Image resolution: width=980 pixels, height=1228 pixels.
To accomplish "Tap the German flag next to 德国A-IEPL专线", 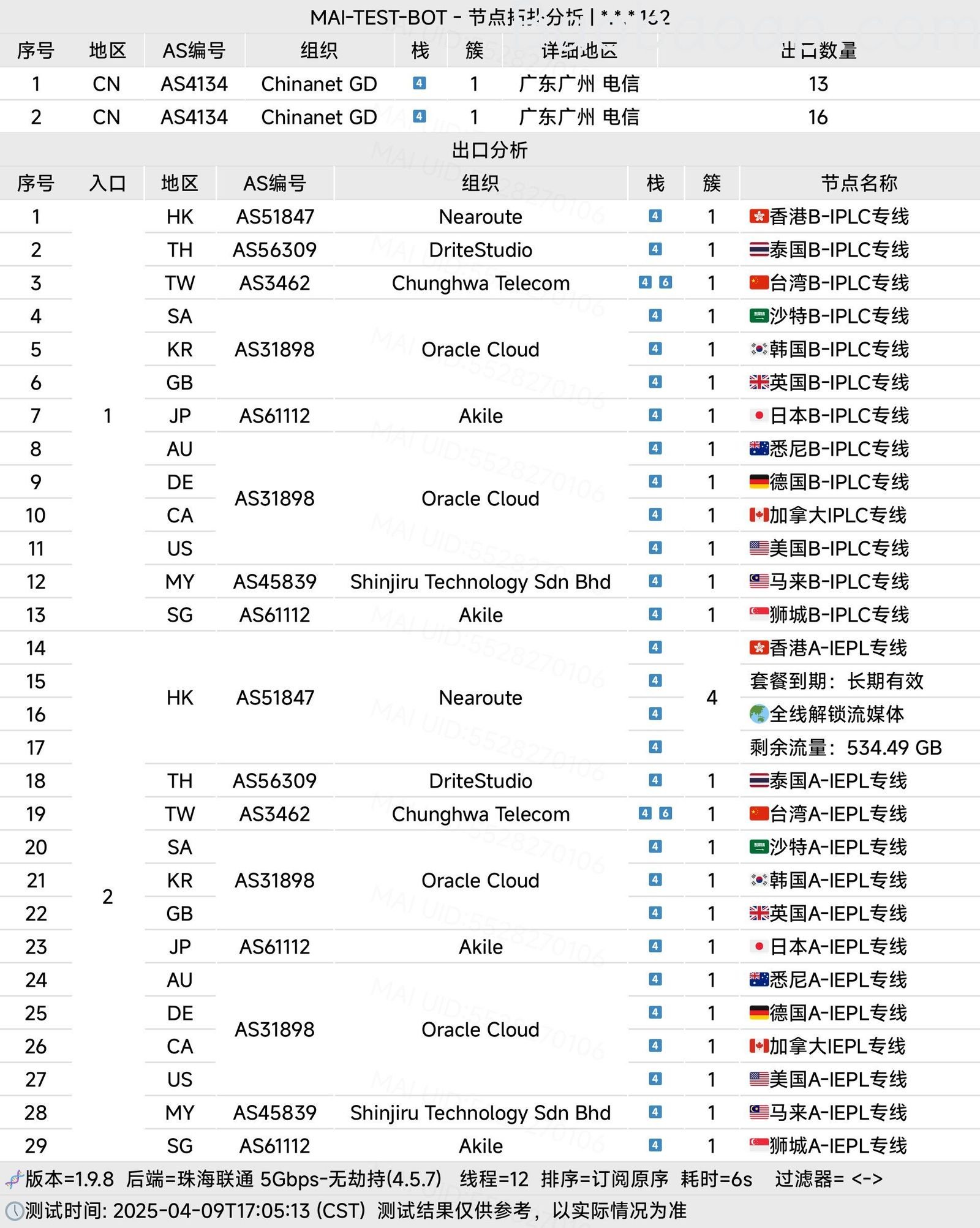I will pos(759,1013).
